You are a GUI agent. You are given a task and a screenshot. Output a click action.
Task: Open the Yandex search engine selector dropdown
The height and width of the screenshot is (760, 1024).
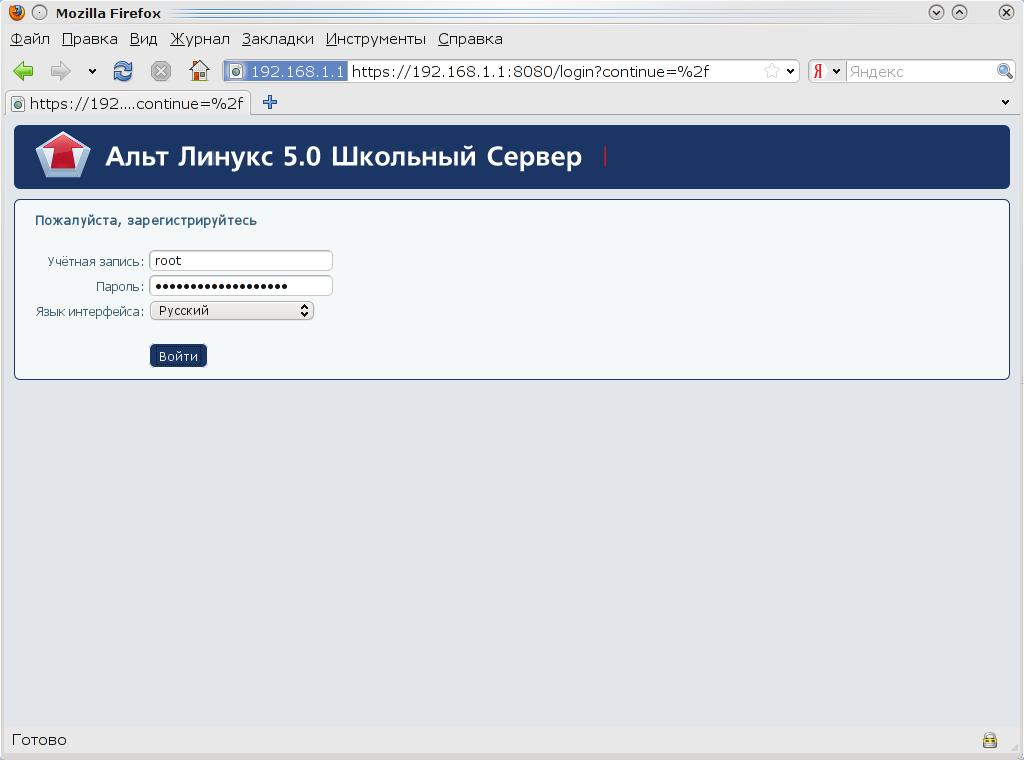coord(827,71)
